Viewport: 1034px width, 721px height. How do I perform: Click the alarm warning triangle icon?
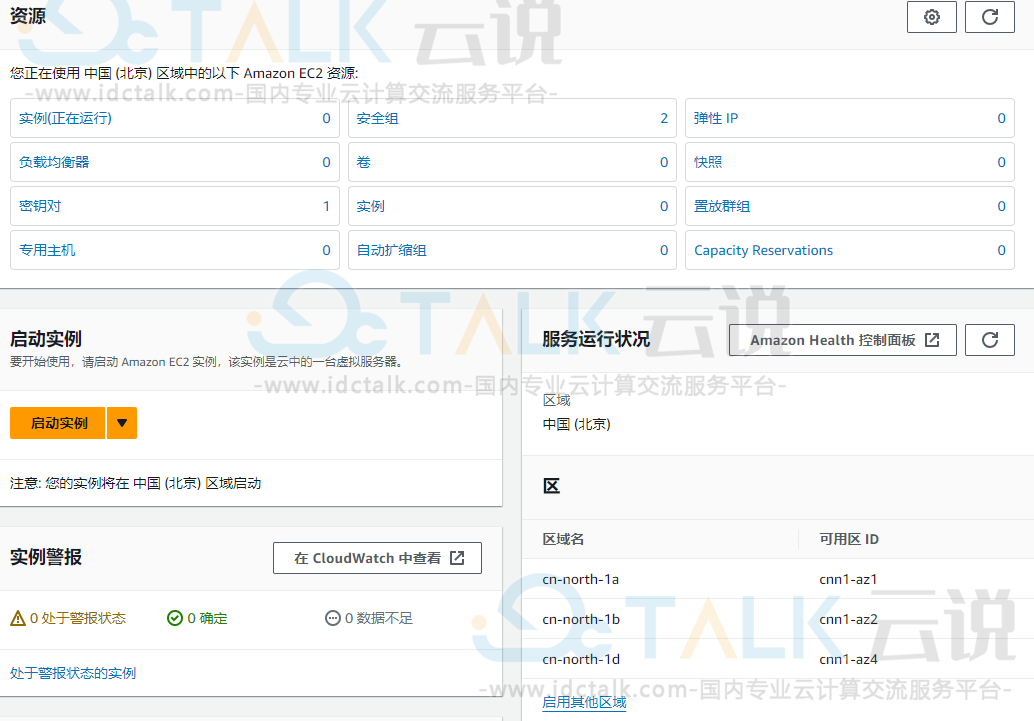pyautogui.click(x=18, y=618)
